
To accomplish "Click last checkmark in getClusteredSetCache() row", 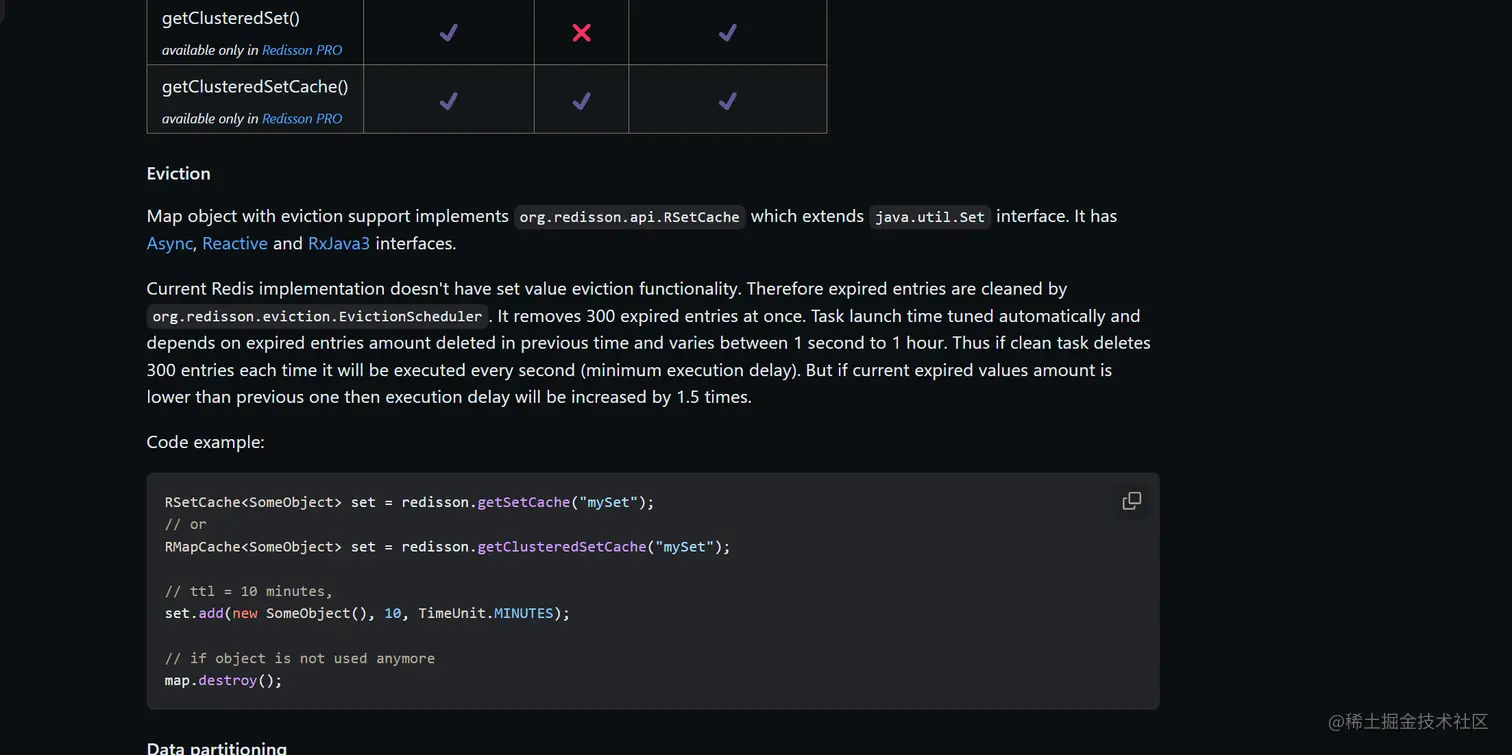I will pos(727,101).
